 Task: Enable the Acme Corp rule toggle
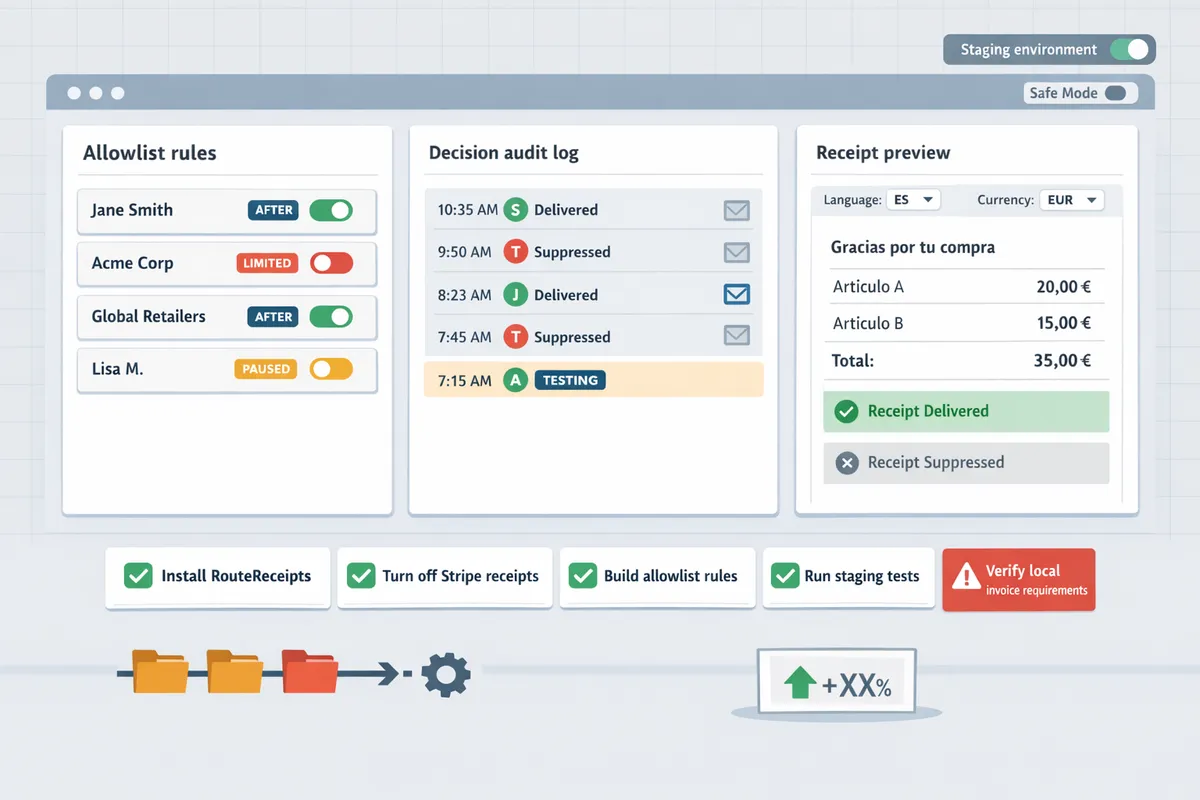click(331, 263)
